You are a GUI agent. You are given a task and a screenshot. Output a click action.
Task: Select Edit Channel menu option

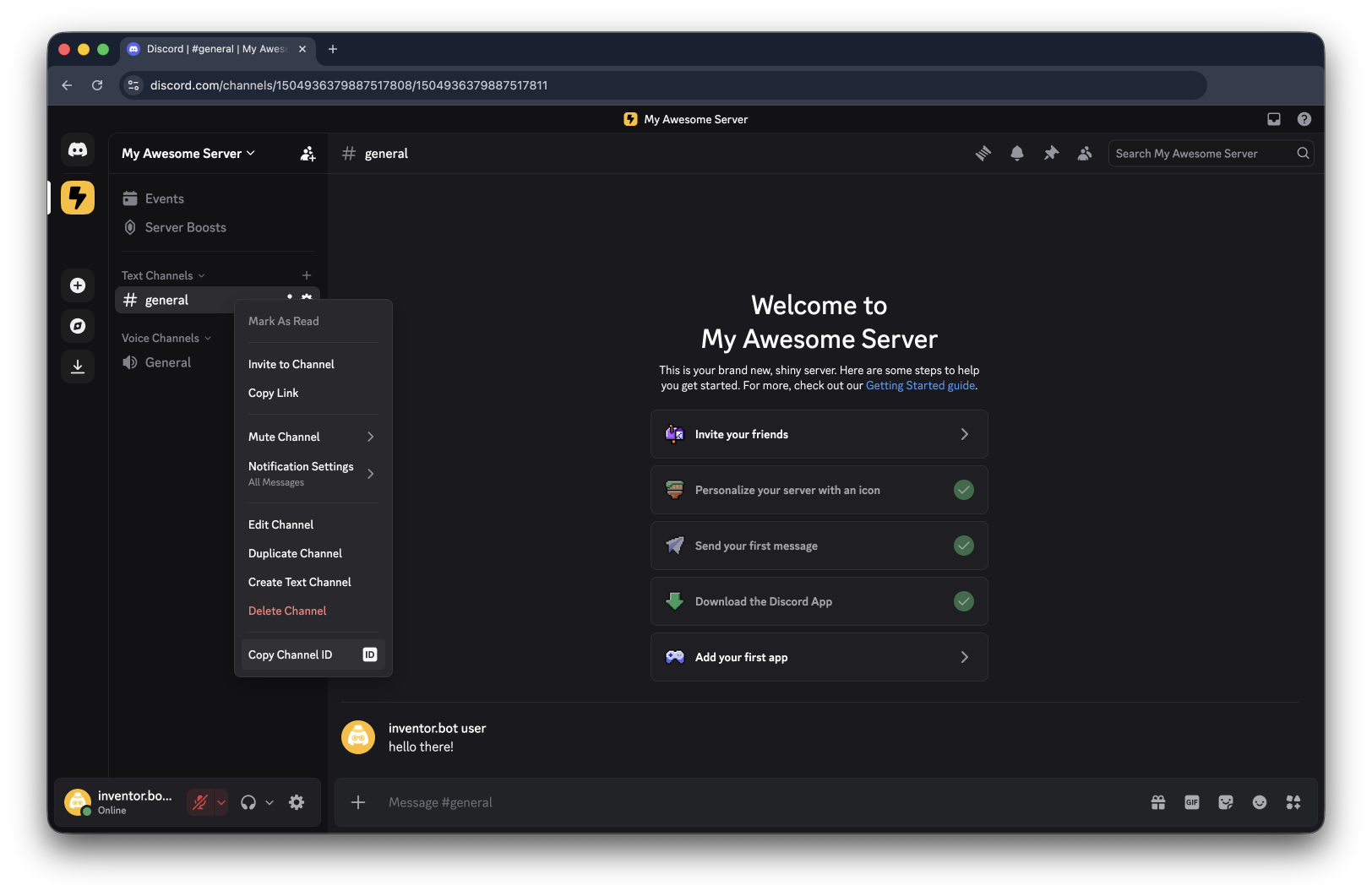click(x=313, y=524)
